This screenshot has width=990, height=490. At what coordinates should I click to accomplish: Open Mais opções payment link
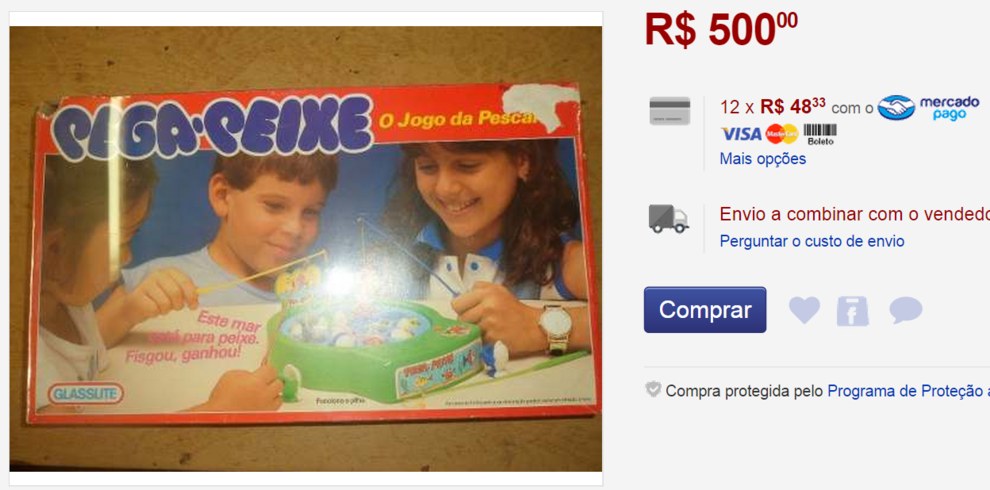pyautogui.click(x=763, y=158)
